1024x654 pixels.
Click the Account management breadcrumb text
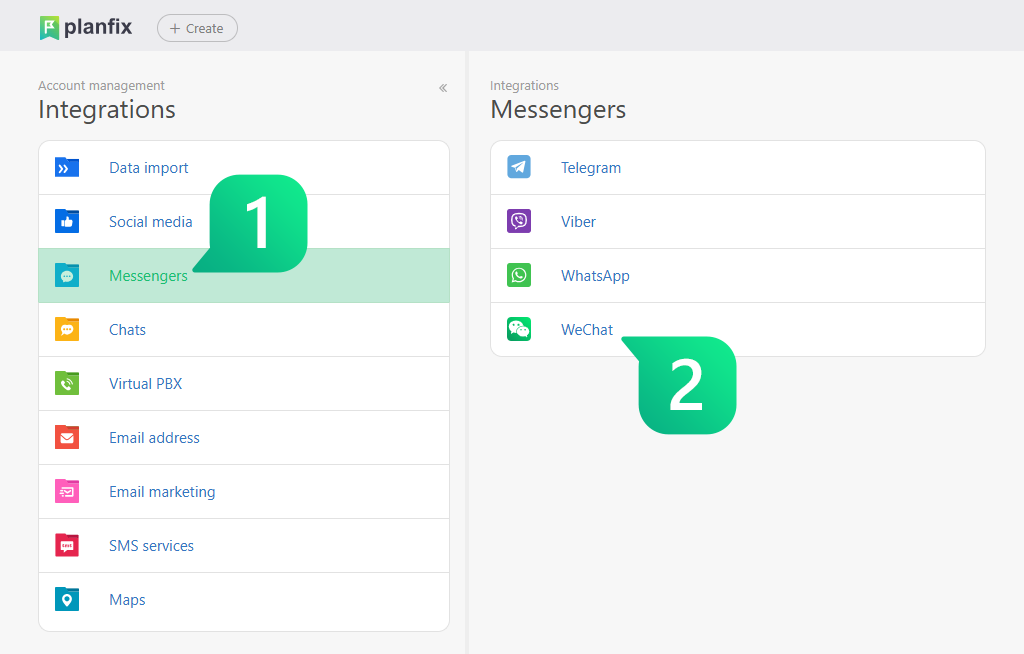pos(101,86)
